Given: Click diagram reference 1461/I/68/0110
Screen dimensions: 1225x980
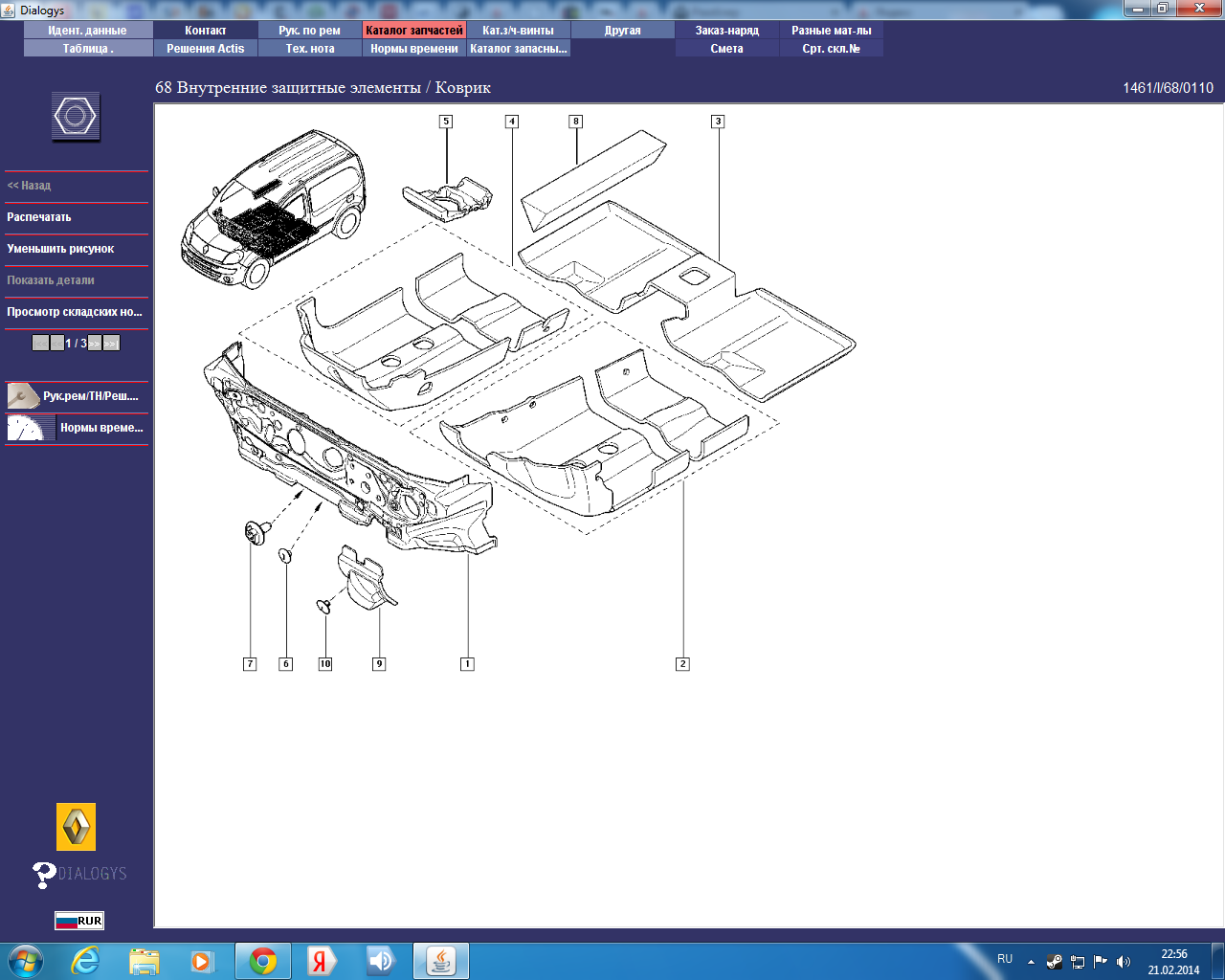Looking at the screenshot, I should [1168, 88].
